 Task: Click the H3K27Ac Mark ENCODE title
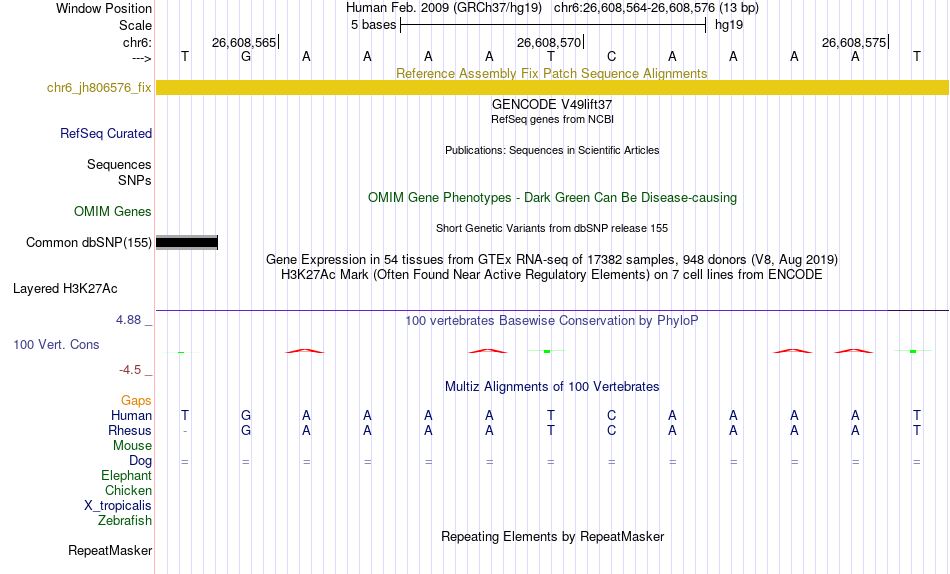click(x=552, y=275)
